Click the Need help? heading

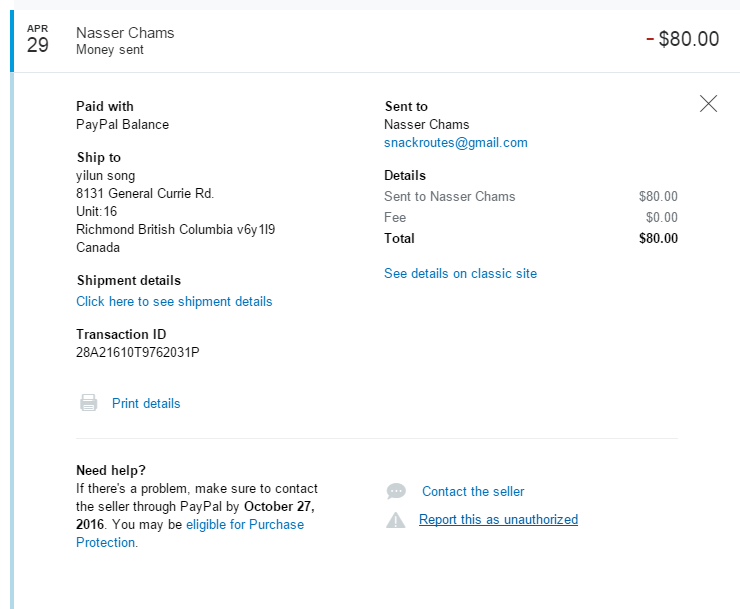coord(111,470)
